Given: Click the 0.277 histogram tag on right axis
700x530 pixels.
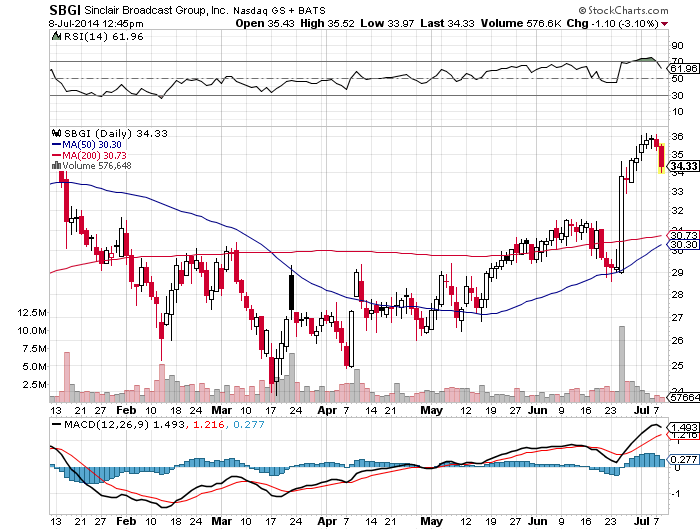Looking at the screenshot, I should pyautogui.click(x=683, y=459).
